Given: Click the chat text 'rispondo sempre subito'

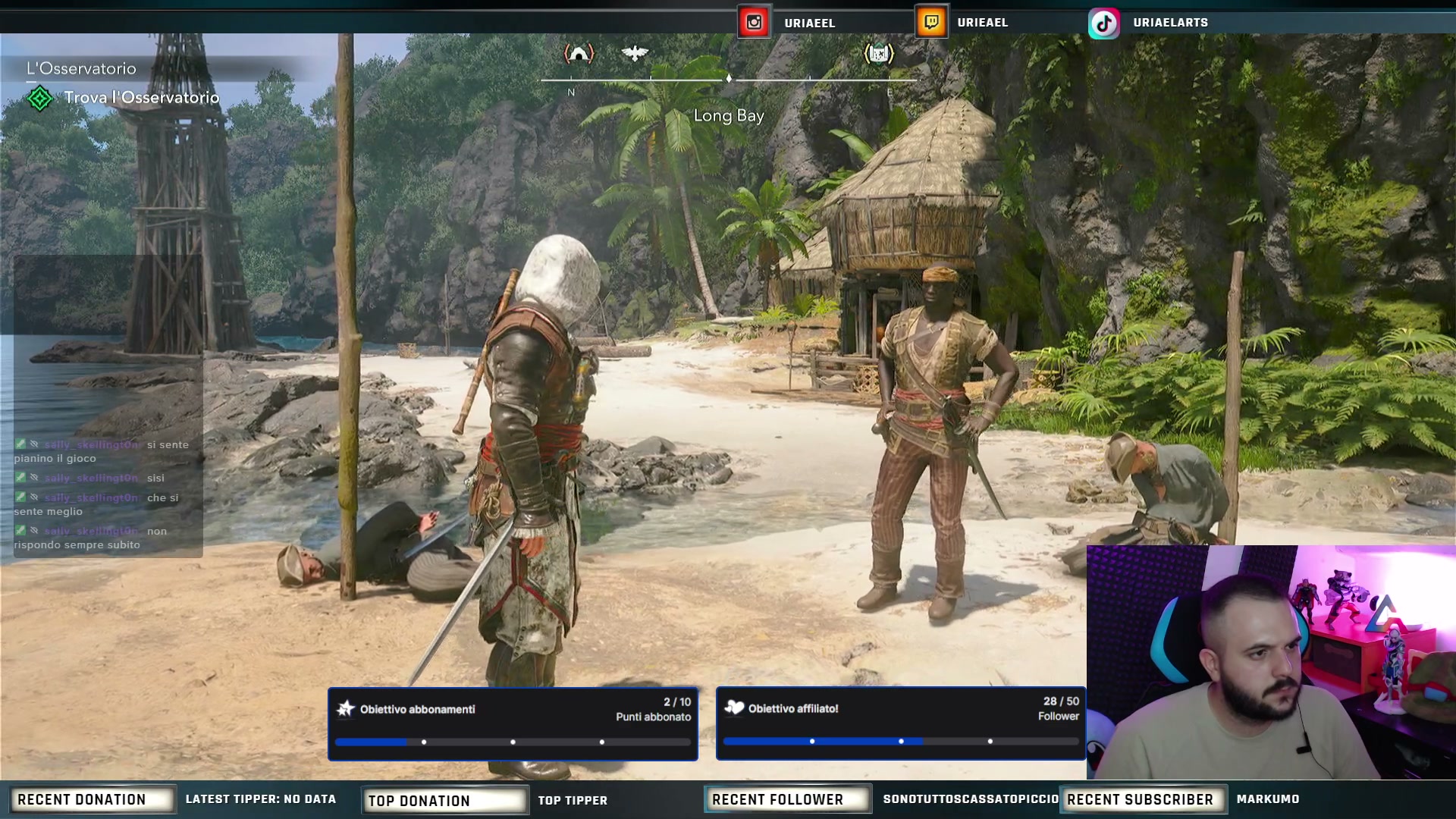Looking at the screenshot, I should pyautogui.click(x=77, y=545).
